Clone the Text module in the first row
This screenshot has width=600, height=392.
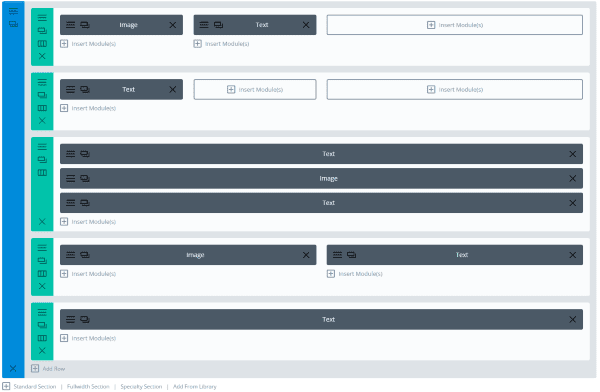pos(218,25)
